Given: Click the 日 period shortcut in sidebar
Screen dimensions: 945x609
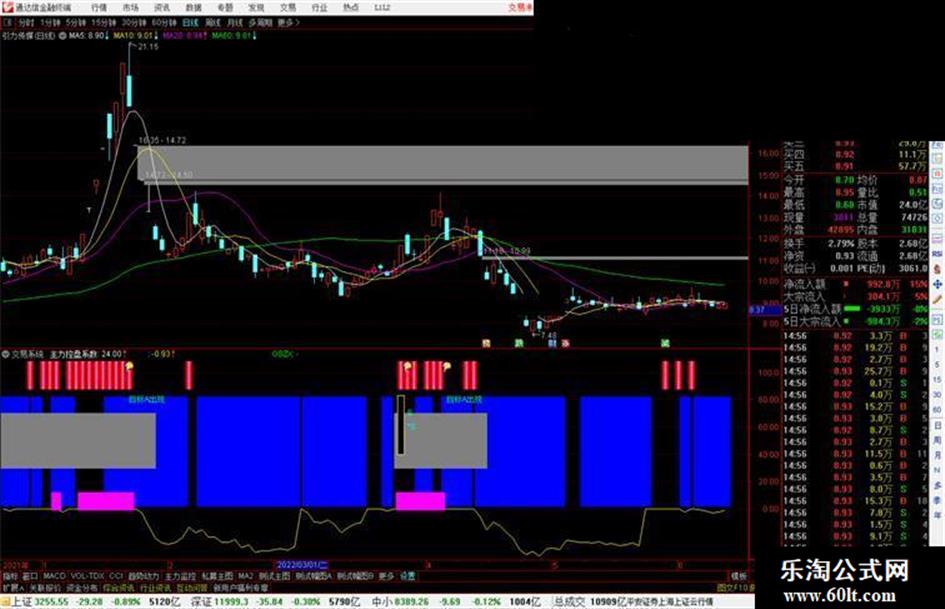Looking at the screenshot, I should tap(937, 426).
